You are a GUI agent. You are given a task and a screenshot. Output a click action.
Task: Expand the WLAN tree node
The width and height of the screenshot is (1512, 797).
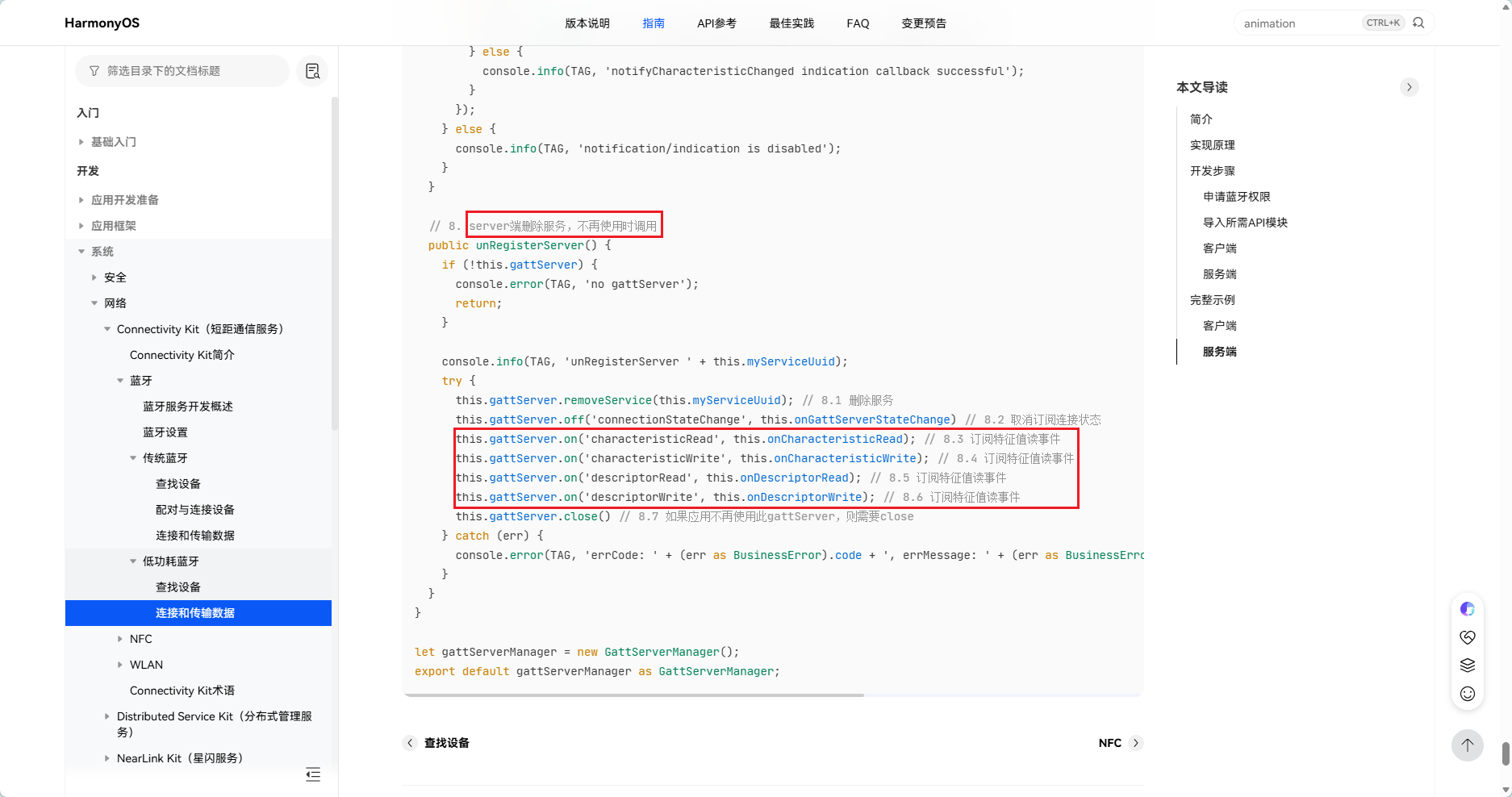(x=120, y=665)
